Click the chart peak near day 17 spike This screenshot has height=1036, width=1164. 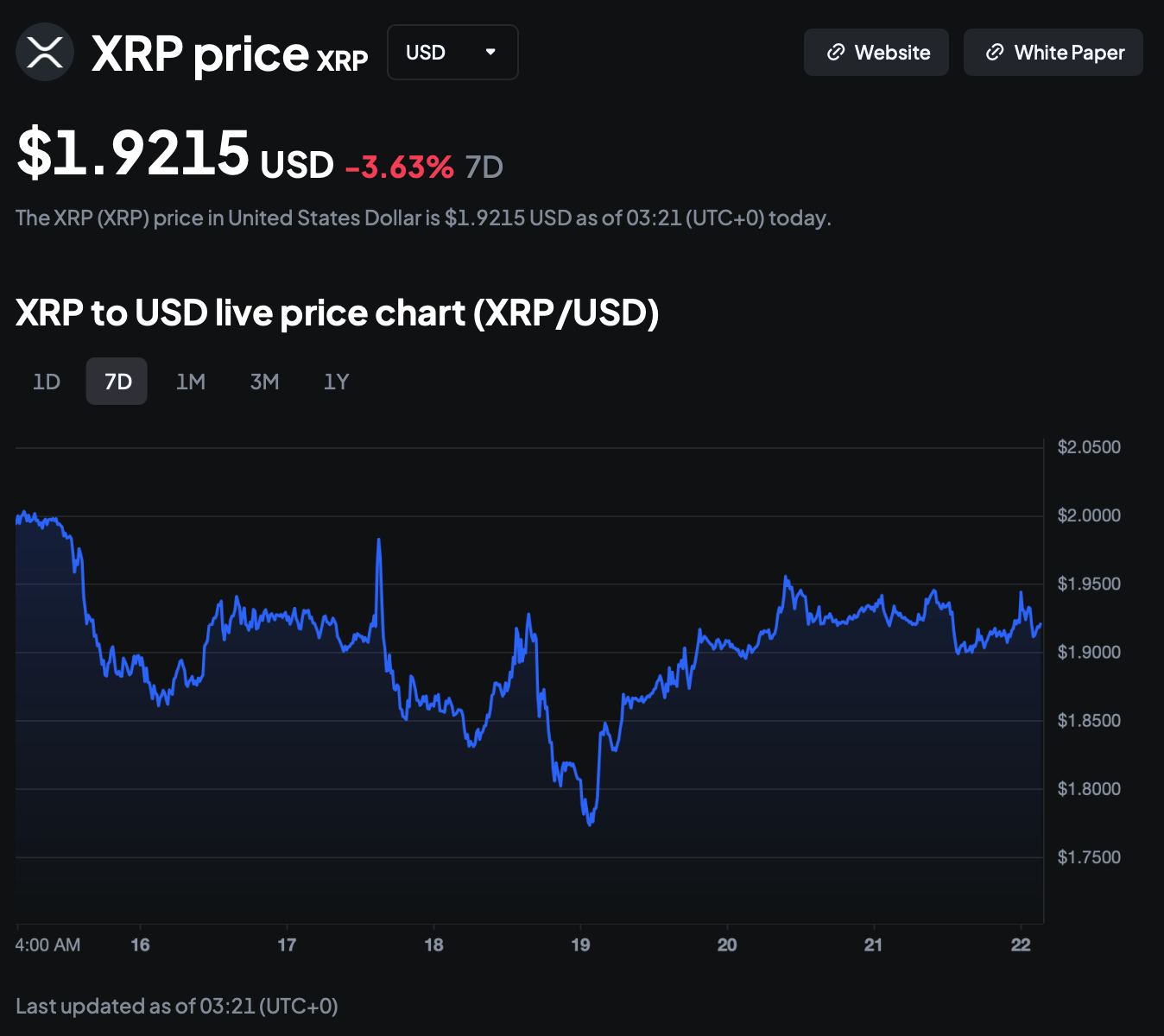coord(378,541)
